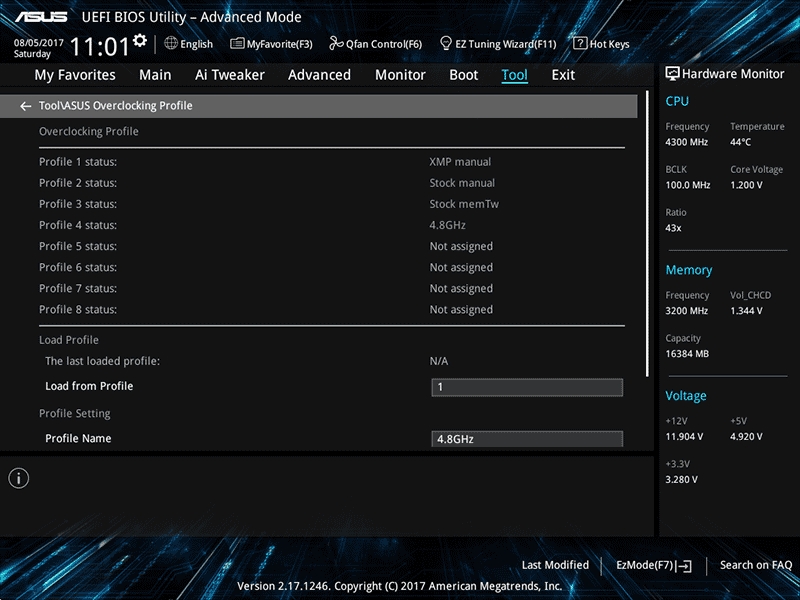This screenshot has height=600, width=800.
Task: Click the ASUS logo
Action: point(41,17)
